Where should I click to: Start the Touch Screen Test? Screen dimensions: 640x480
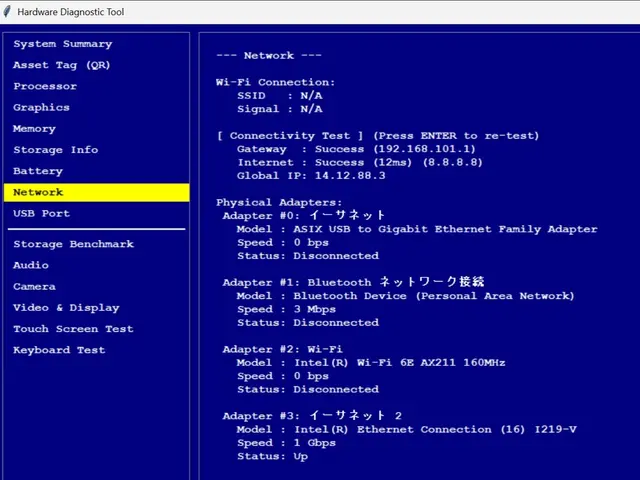73,329
